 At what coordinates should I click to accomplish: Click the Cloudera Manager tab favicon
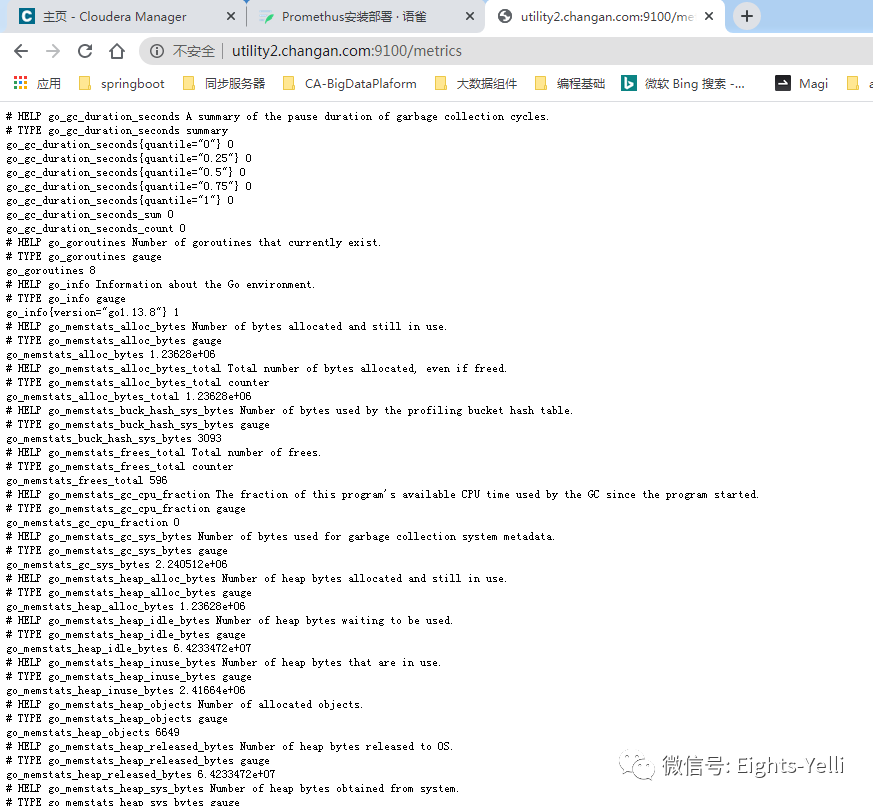point(26,16)
